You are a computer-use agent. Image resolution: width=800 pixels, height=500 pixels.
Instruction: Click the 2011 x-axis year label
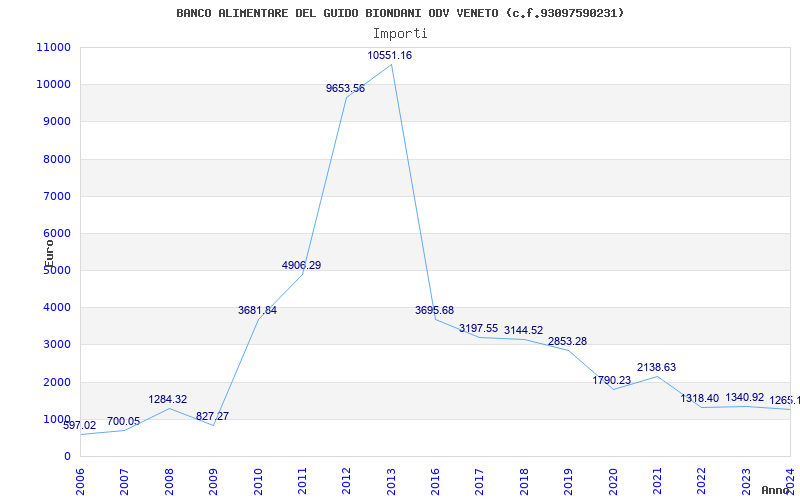click(x=302, y=482)
